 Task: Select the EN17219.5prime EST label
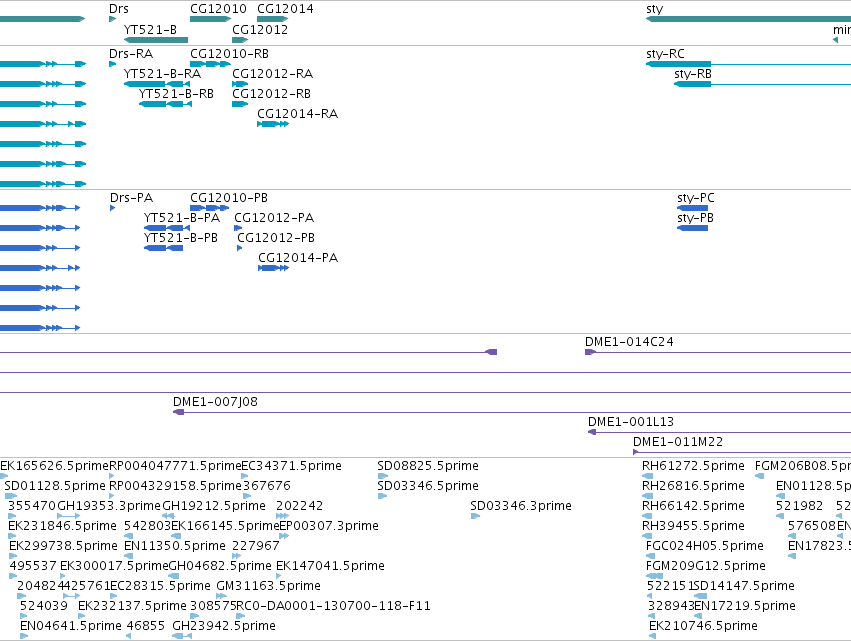pyautogui.click(x=745, y=606)
